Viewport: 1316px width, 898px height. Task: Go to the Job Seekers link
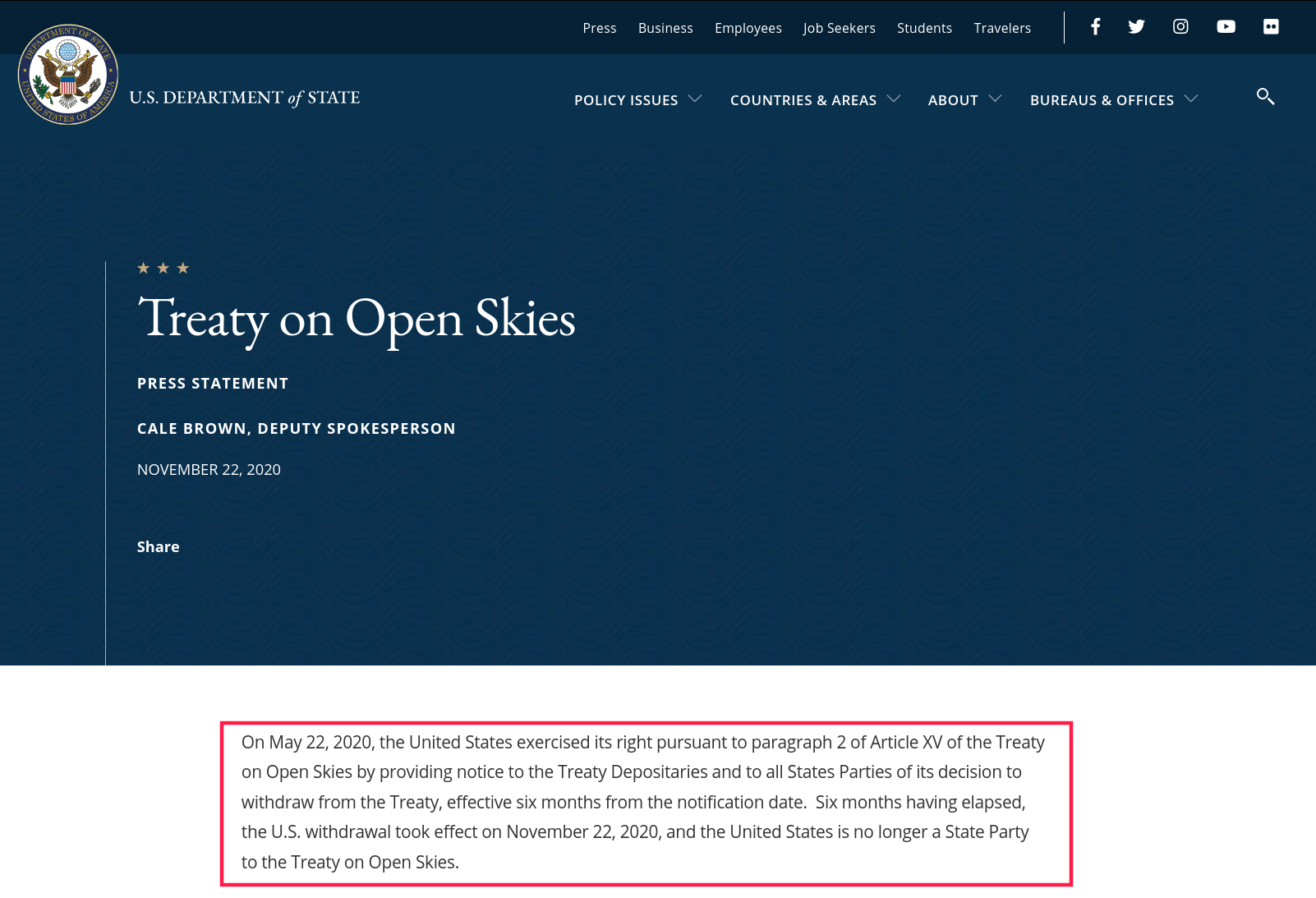840,28
